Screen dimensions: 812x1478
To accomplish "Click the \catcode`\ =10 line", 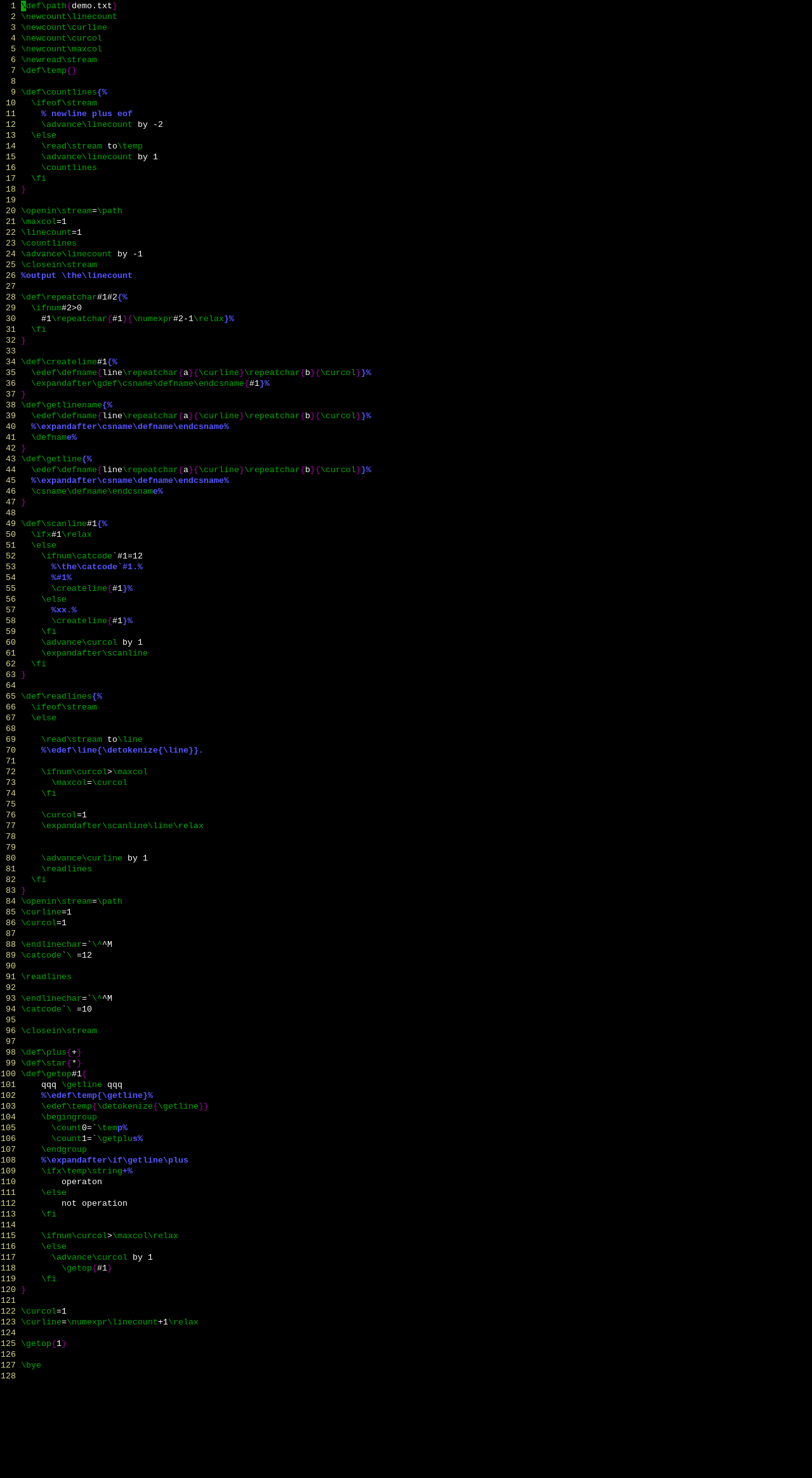I will click(x=56, y=1009).
